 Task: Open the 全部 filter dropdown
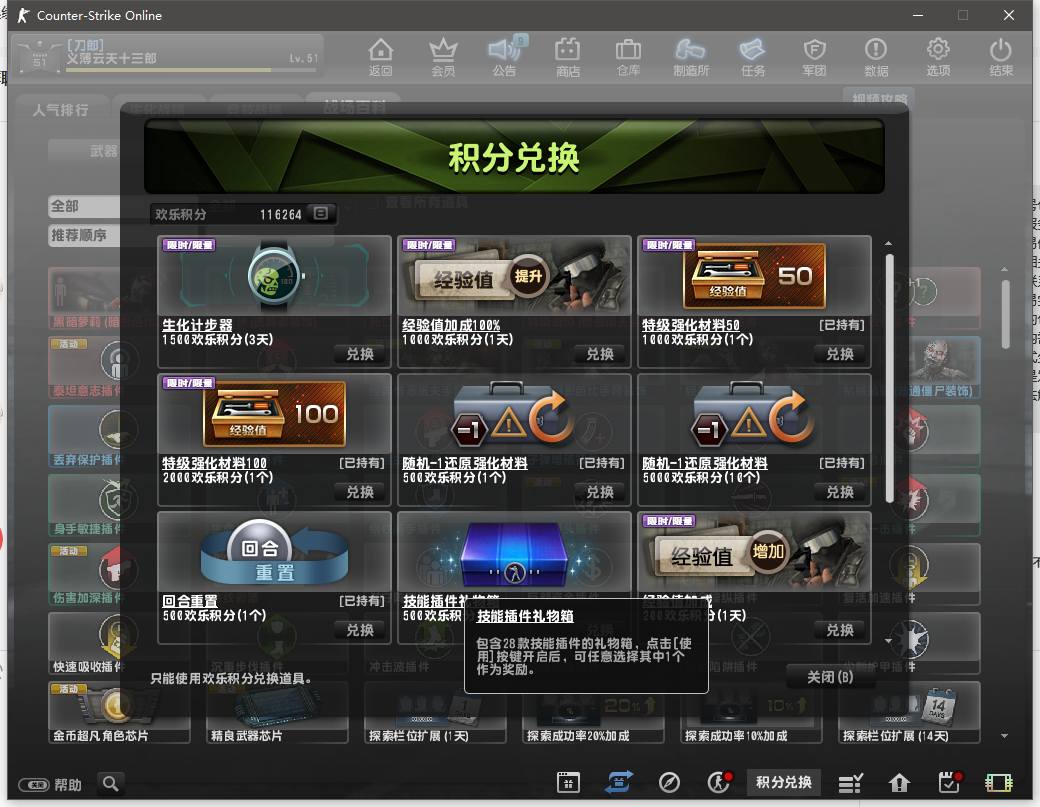[x=84, y=206]
